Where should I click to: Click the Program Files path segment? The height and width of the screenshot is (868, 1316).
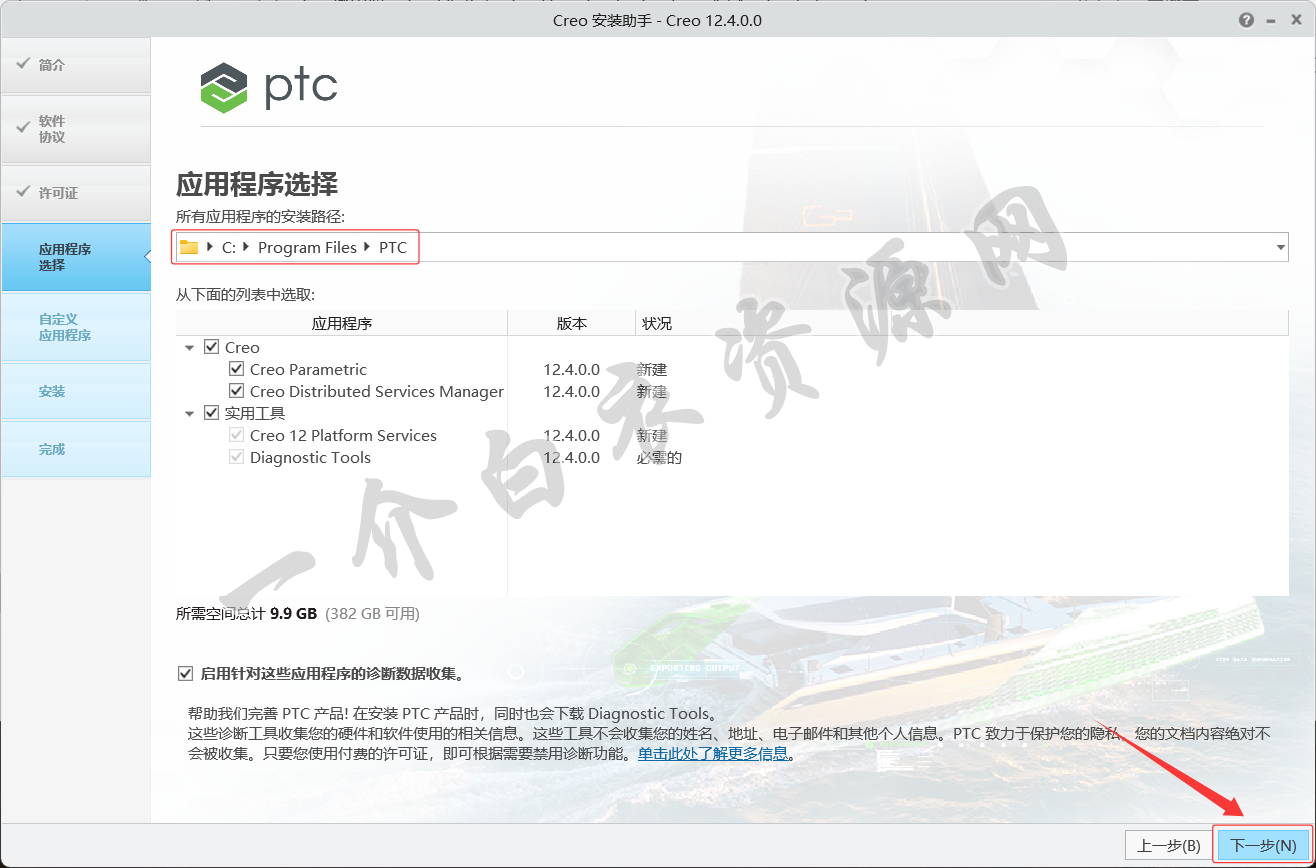click(x=307, y=247)
